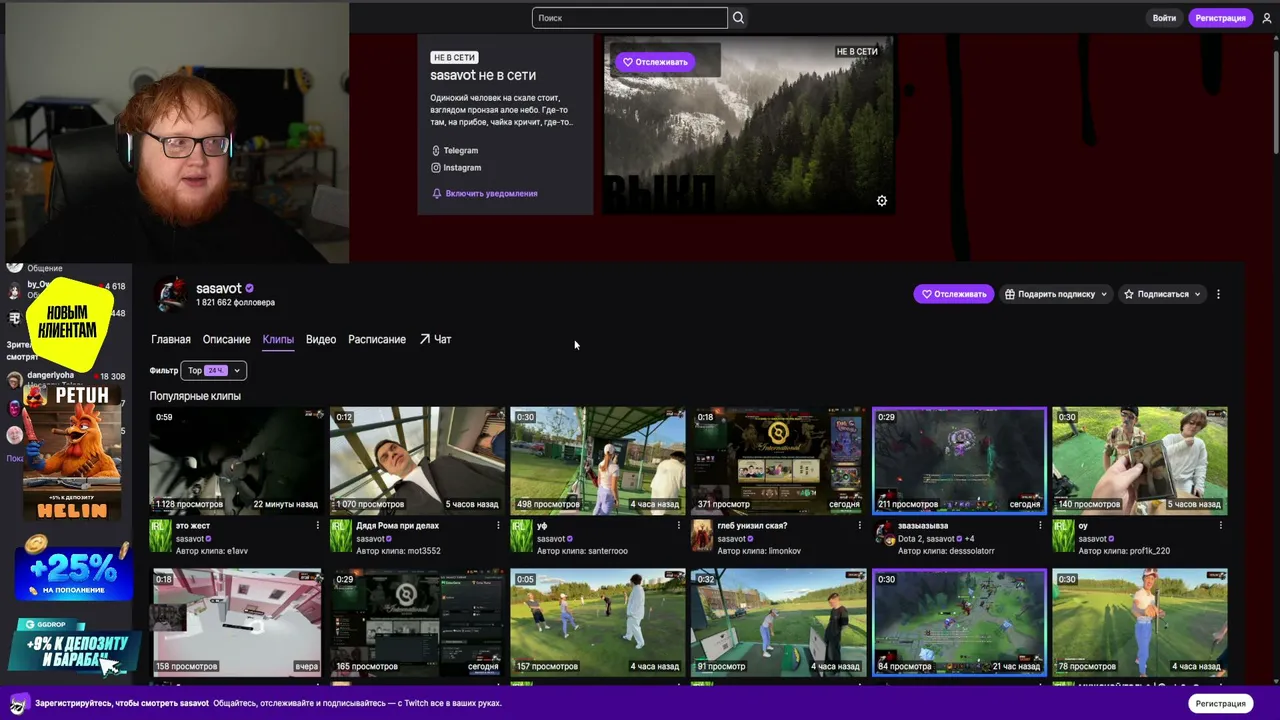Open the offline banner settings gear
Screen dimensions: 1280x720
[882, 201]
